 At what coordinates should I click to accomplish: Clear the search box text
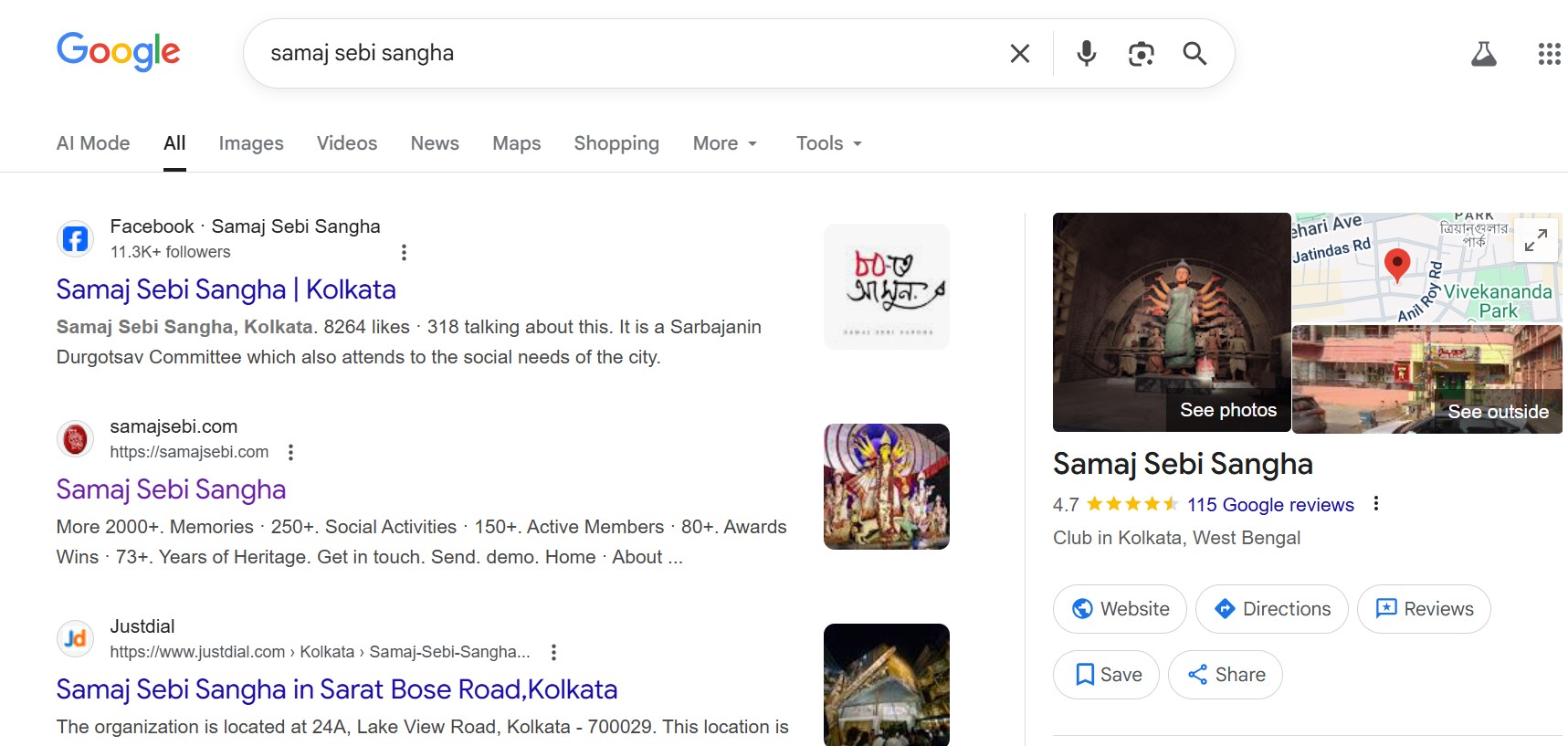1019,54
